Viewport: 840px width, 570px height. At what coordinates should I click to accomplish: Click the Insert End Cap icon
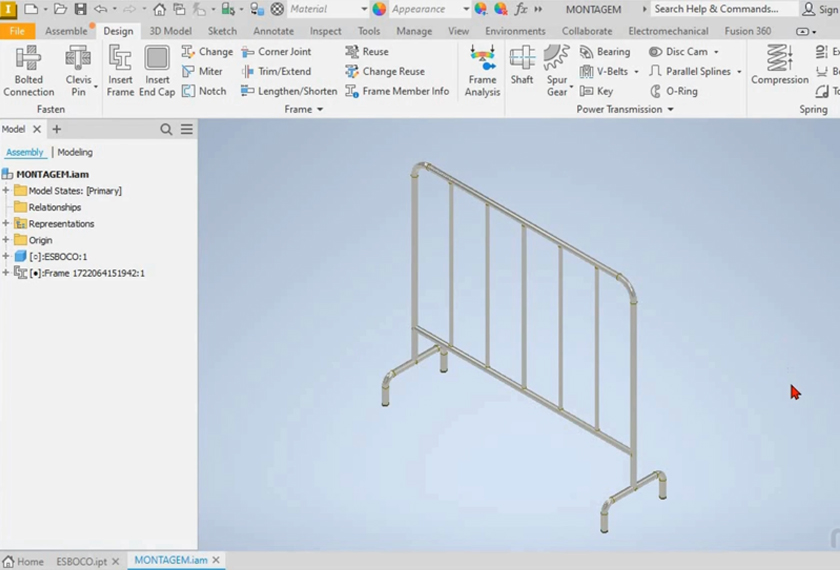tap(157, 71)
